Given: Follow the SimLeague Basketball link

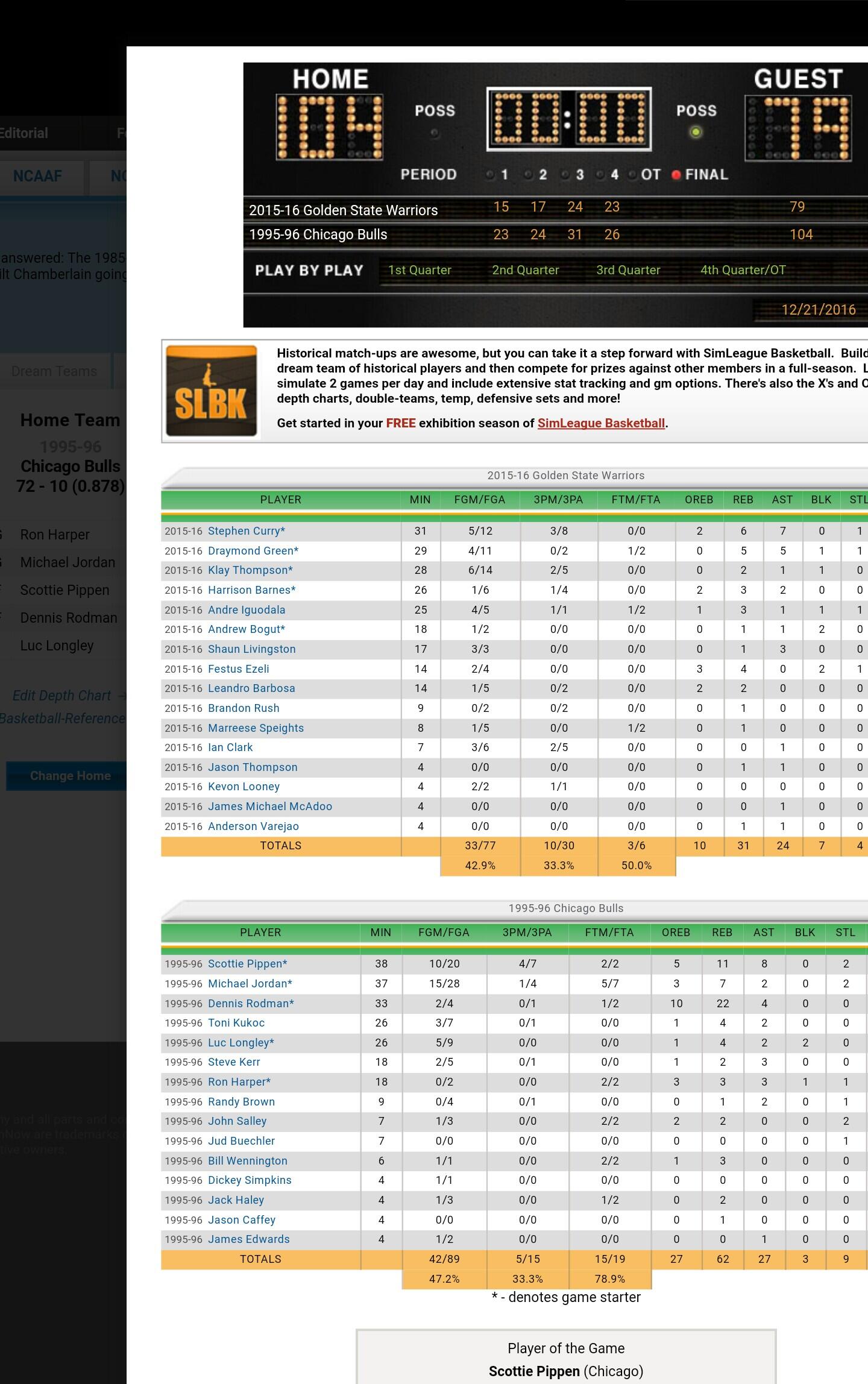Looking at the screenshot, I should click(x=601, y=423).
